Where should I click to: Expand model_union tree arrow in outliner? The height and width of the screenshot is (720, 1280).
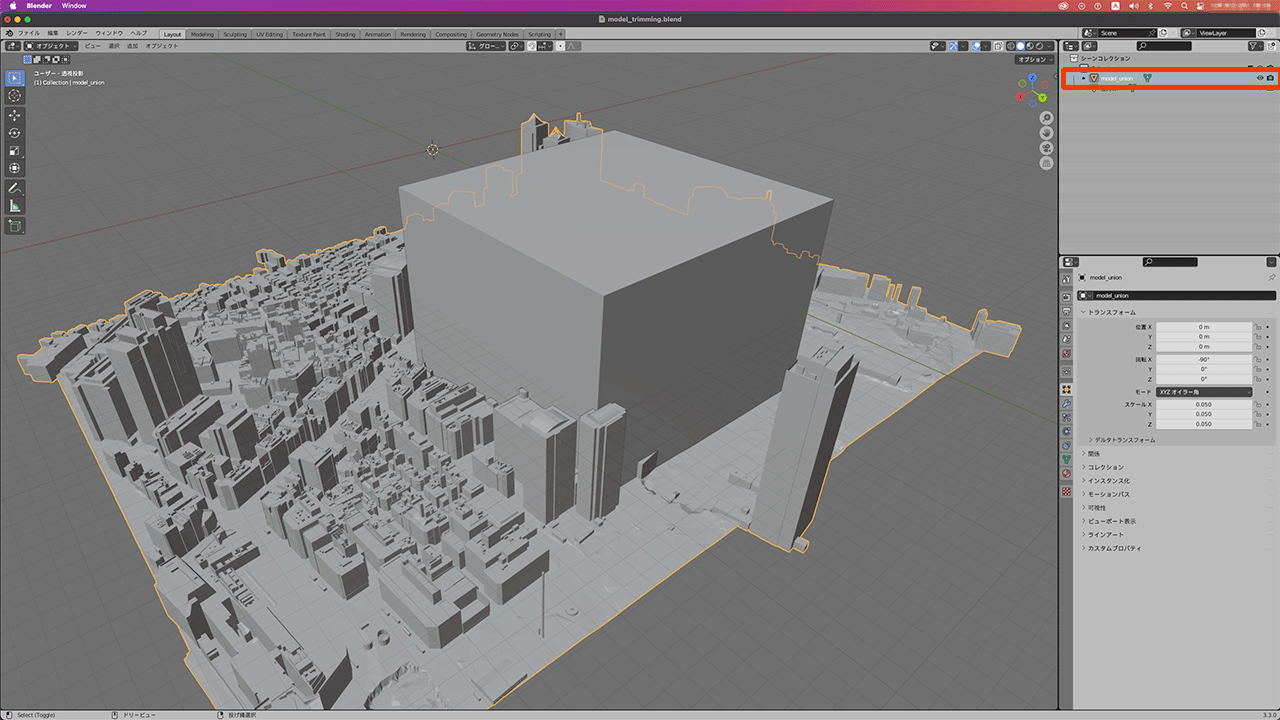coord(1083,78)
